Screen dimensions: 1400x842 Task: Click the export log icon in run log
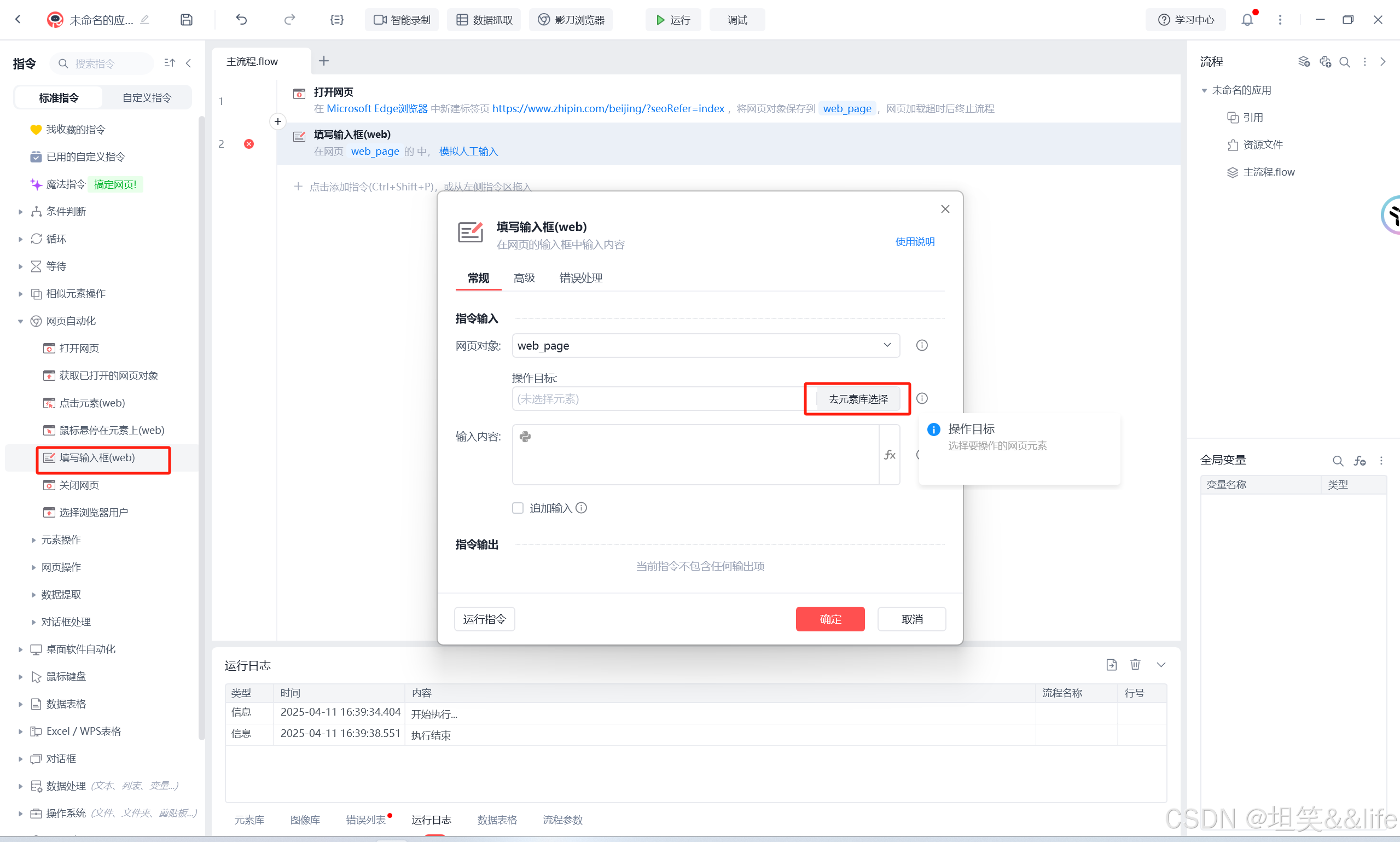[1111, 664]
